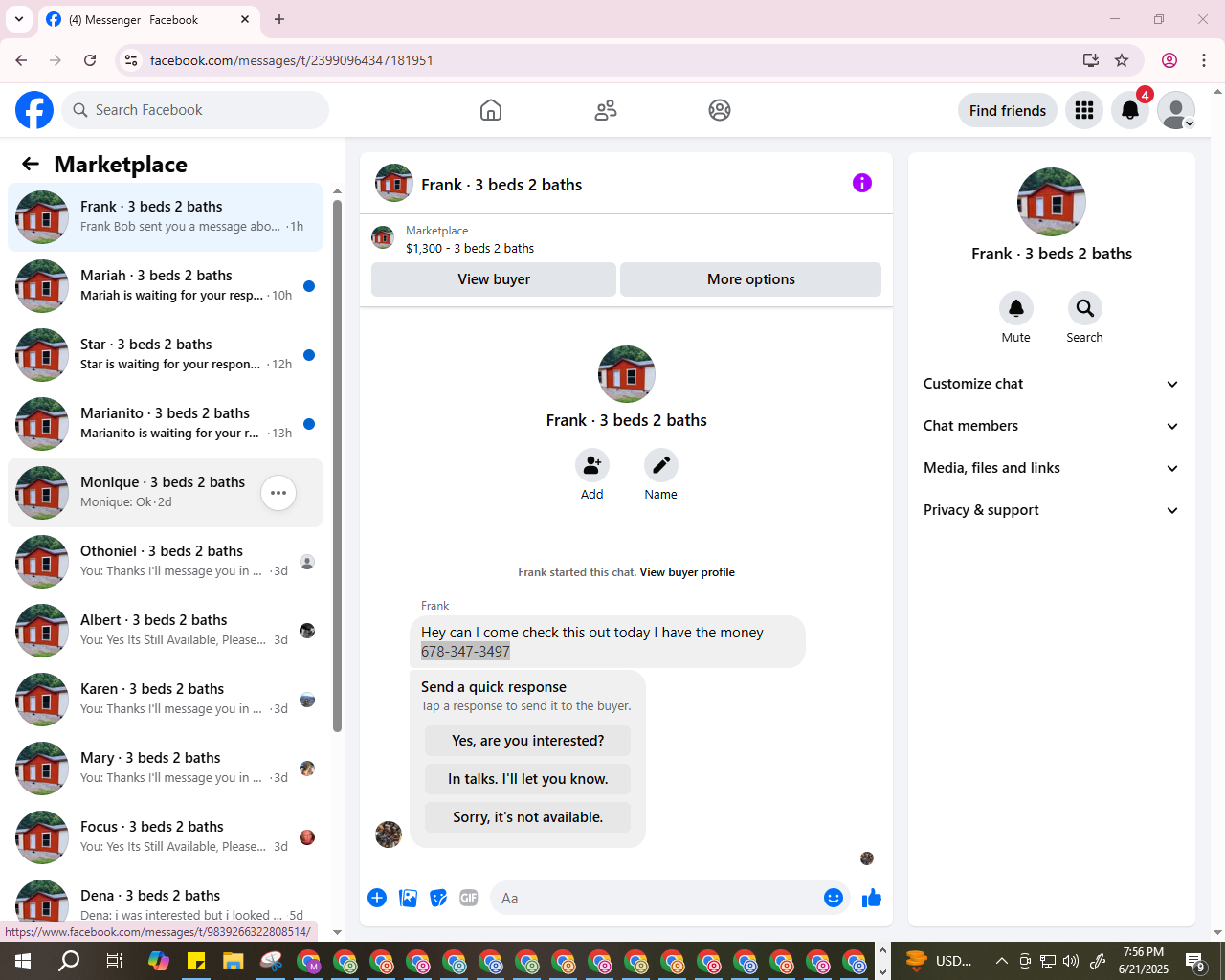Open the Notifications bell
The image size is (1225, 980).
[x=1130, y=110]
